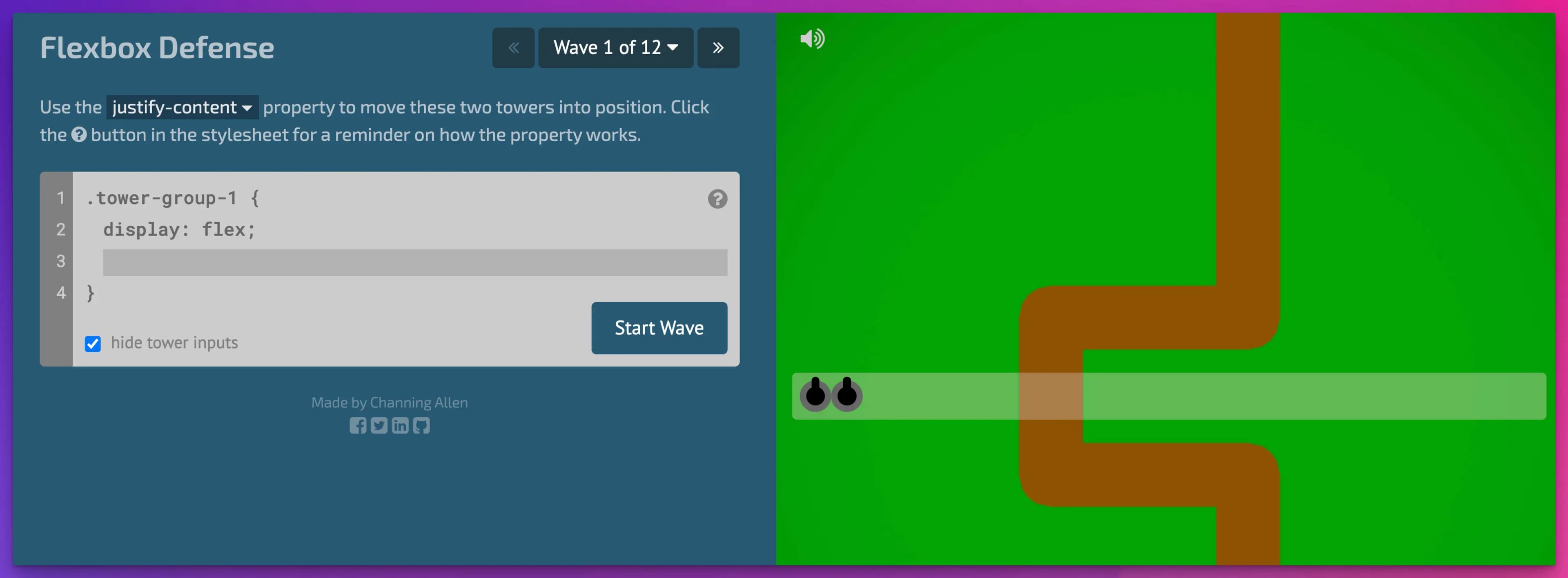Viewport: 1568px width, 578px height.
Task: Click the next wave navigation arrow
Action: (x=720, y=47)
